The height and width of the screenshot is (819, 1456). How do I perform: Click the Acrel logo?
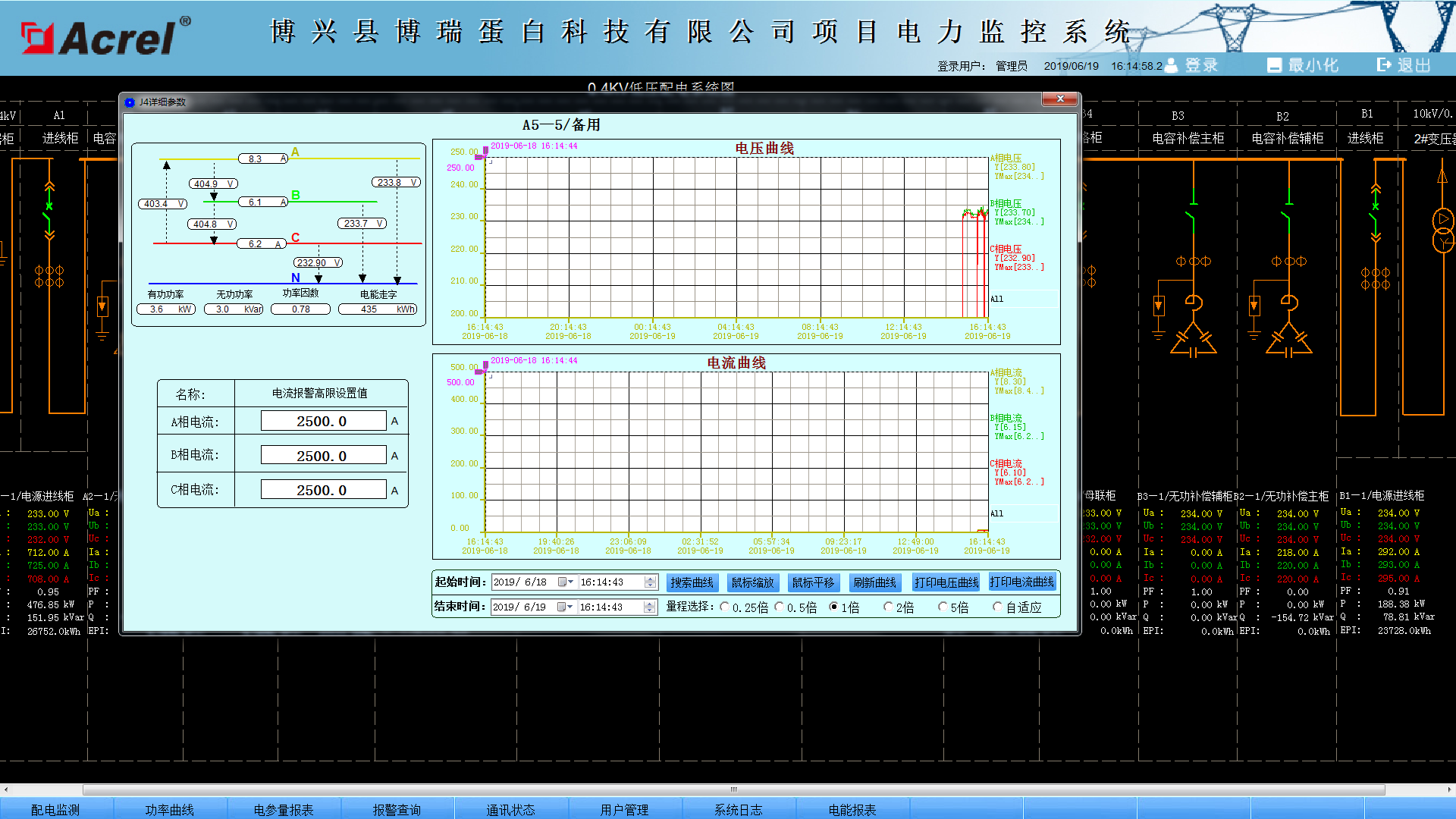coord(106,36)
